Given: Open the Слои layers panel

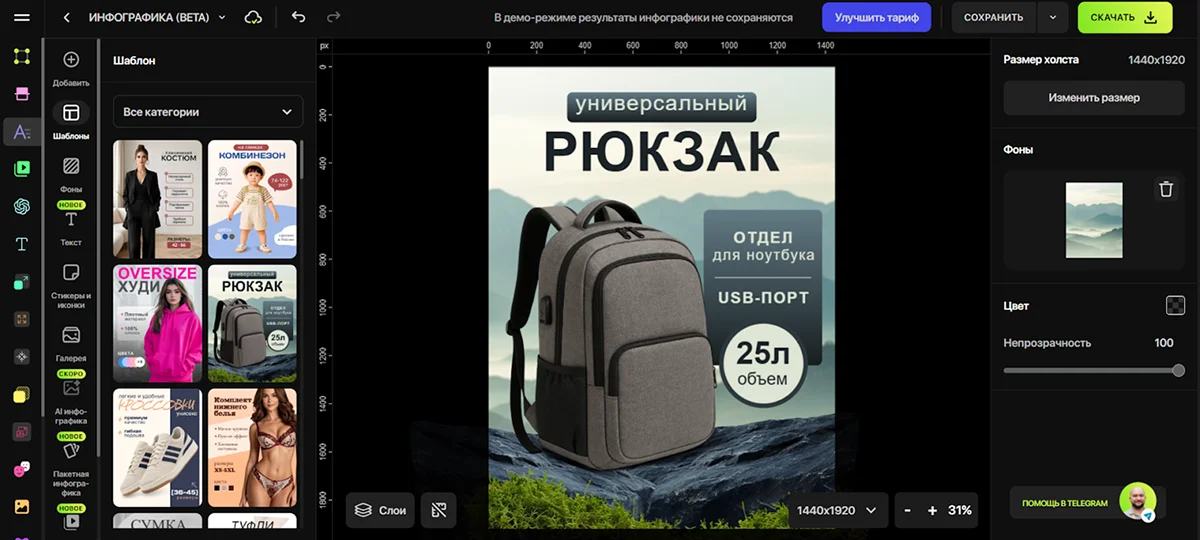Looking at the screenshot, I should pyautogui.click(x=380, y=510).
